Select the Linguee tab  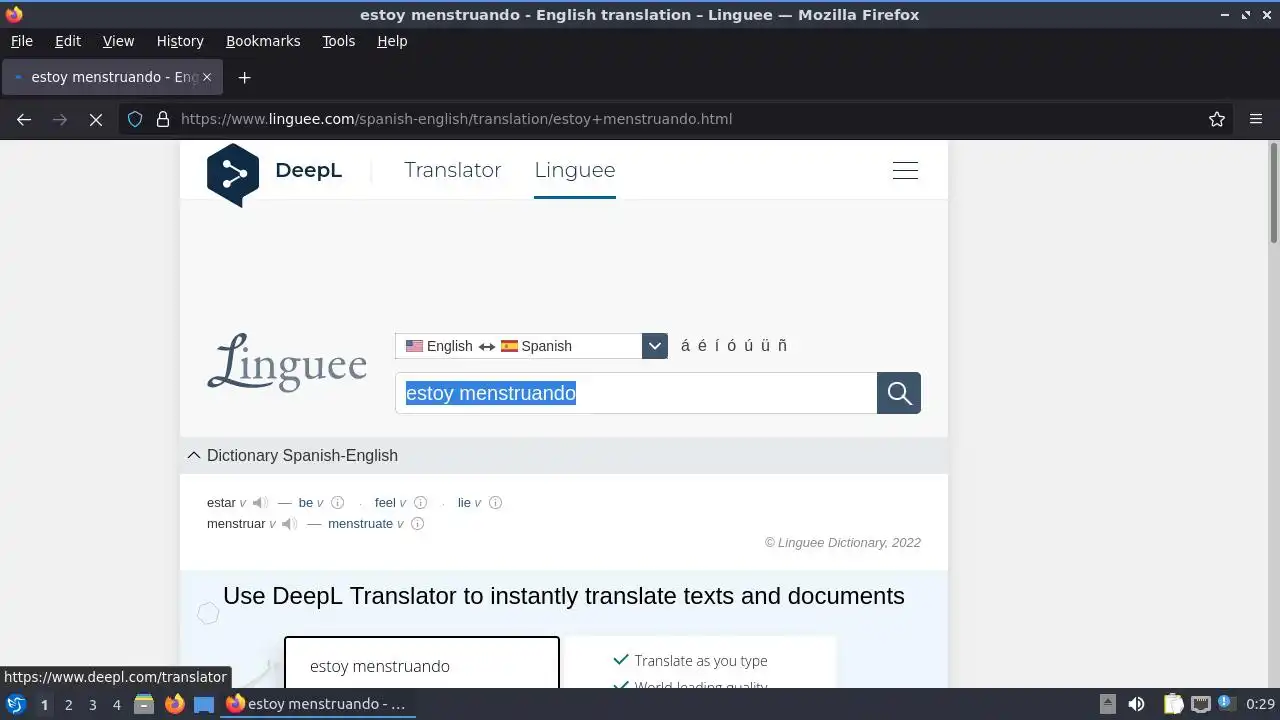point(575,170)
